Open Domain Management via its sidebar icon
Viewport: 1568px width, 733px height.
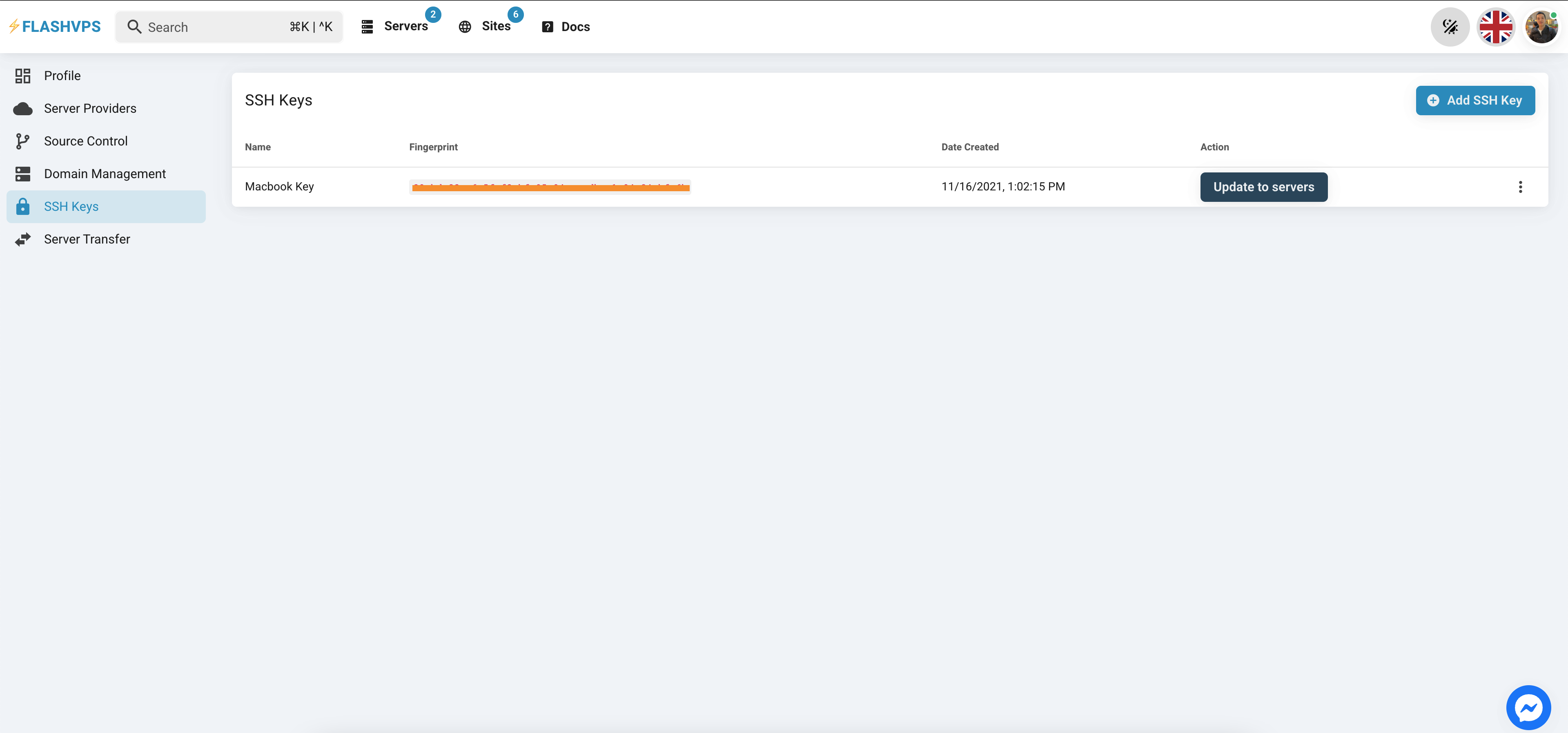22,173
